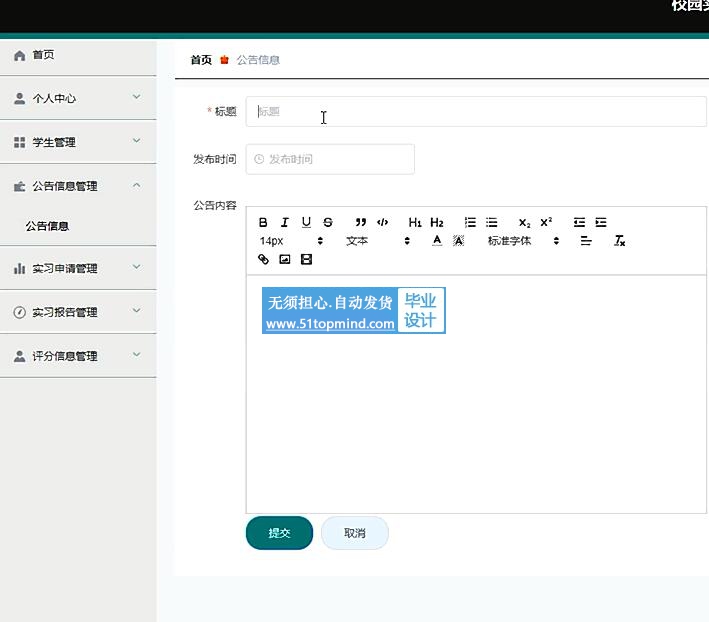
Task: Collapse 公告信息管理 sidebar menu
Action: tap(78, 186)
